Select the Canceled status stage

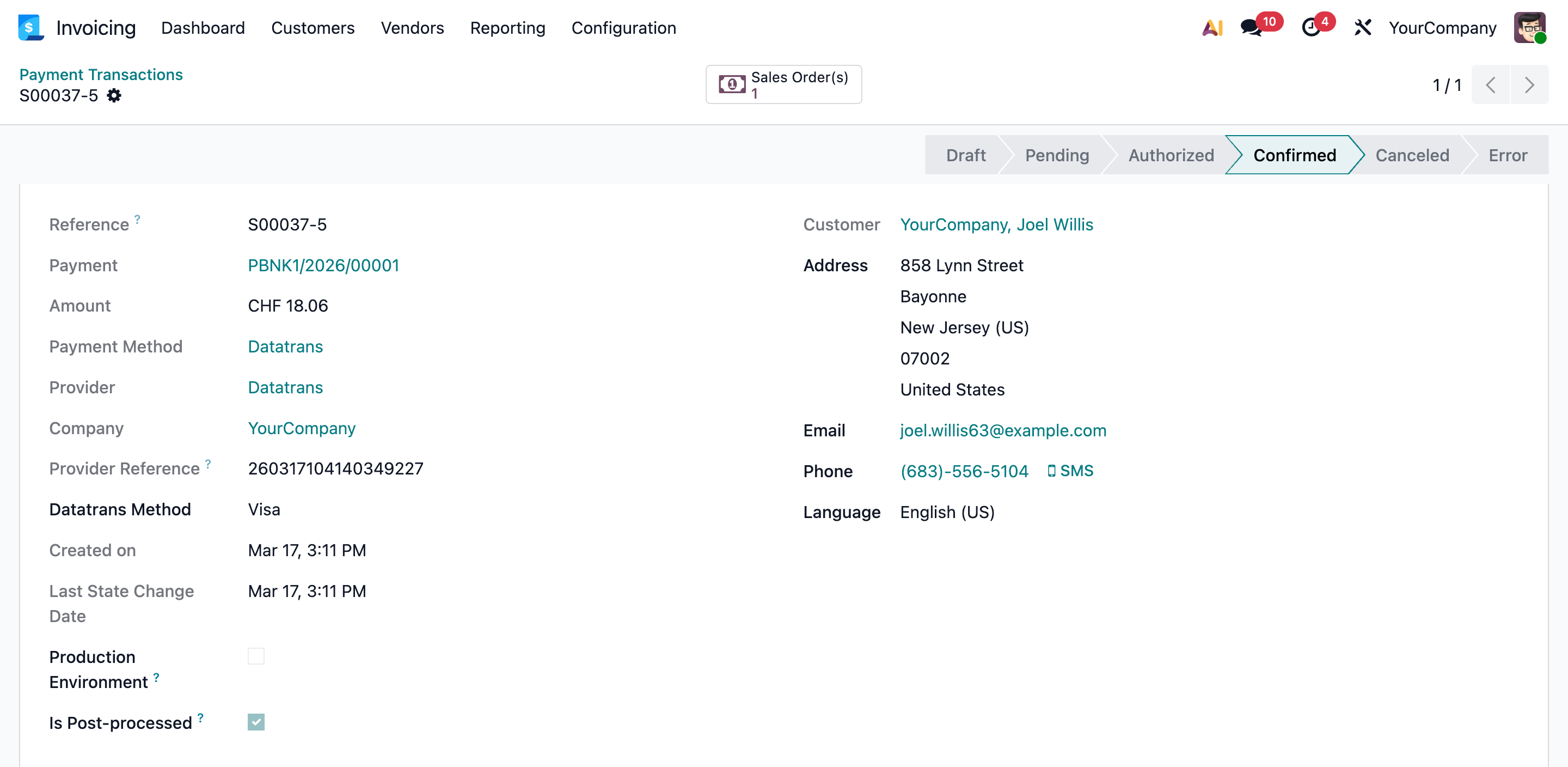tap(1412, 155)
